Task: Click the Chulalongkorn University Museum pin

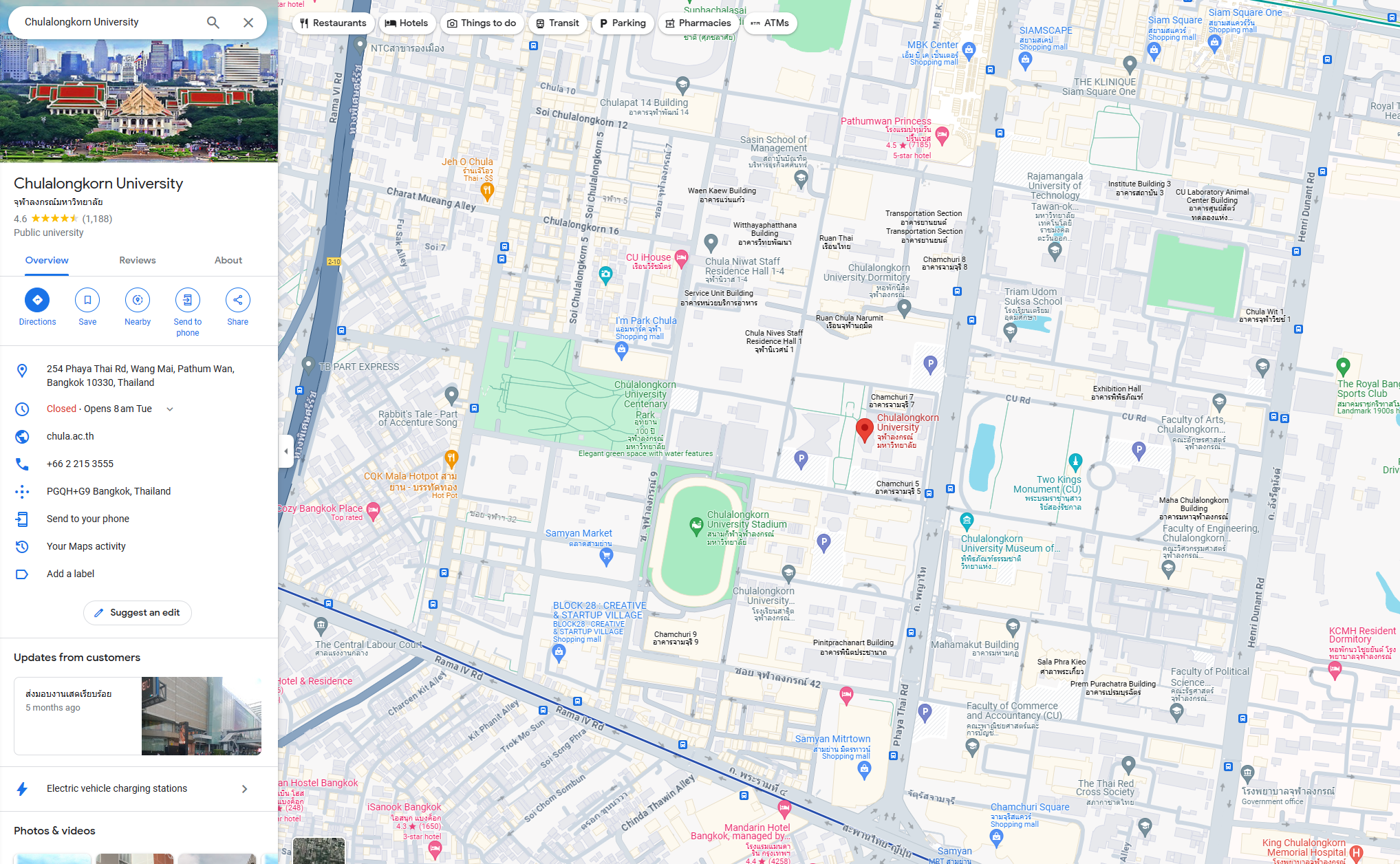Action: (x=967, y=521)
